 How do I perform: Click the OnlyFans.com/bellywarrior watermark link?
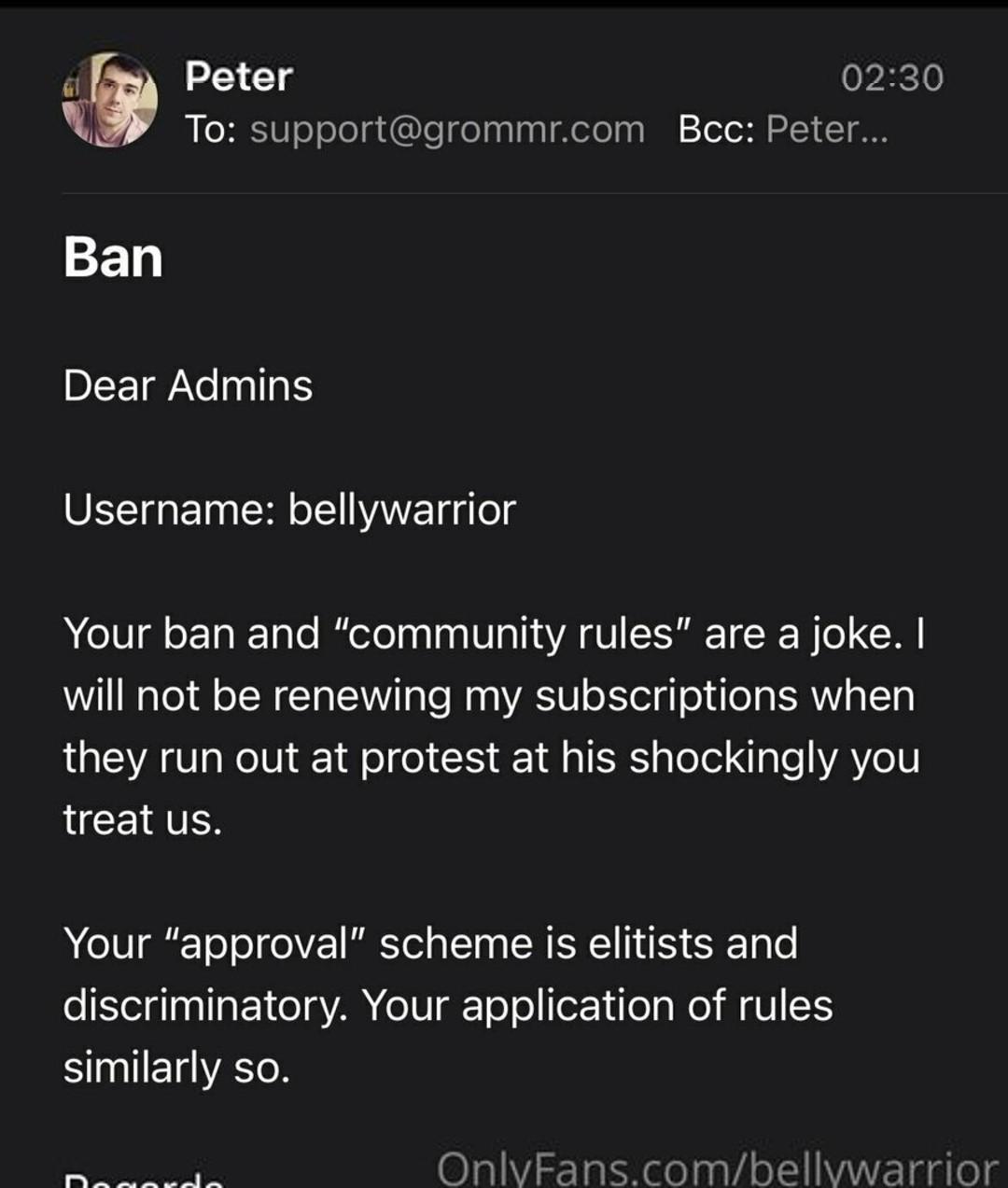717,1168
